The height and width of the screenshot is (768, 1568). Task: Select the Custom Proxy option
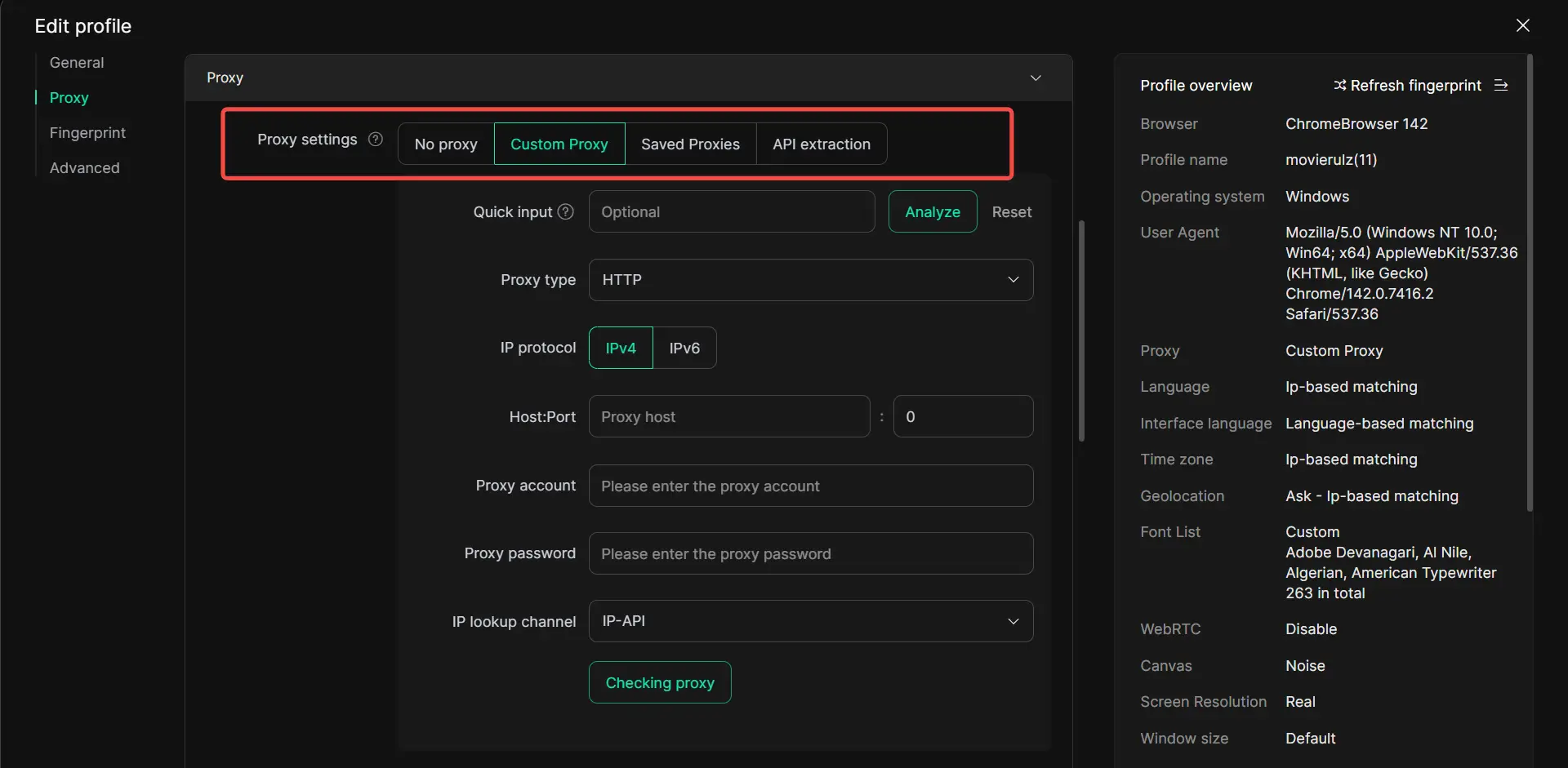click(559, 144)
